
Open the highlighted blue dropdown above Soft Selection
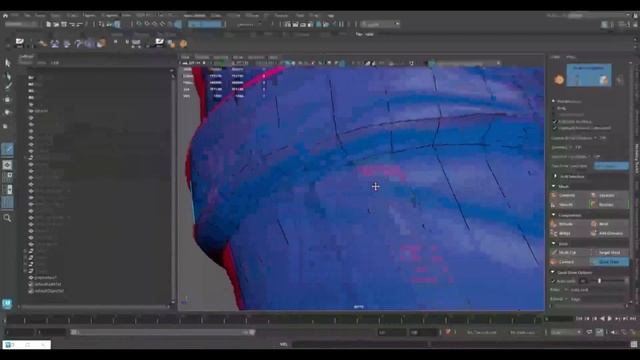coord(611,166)
